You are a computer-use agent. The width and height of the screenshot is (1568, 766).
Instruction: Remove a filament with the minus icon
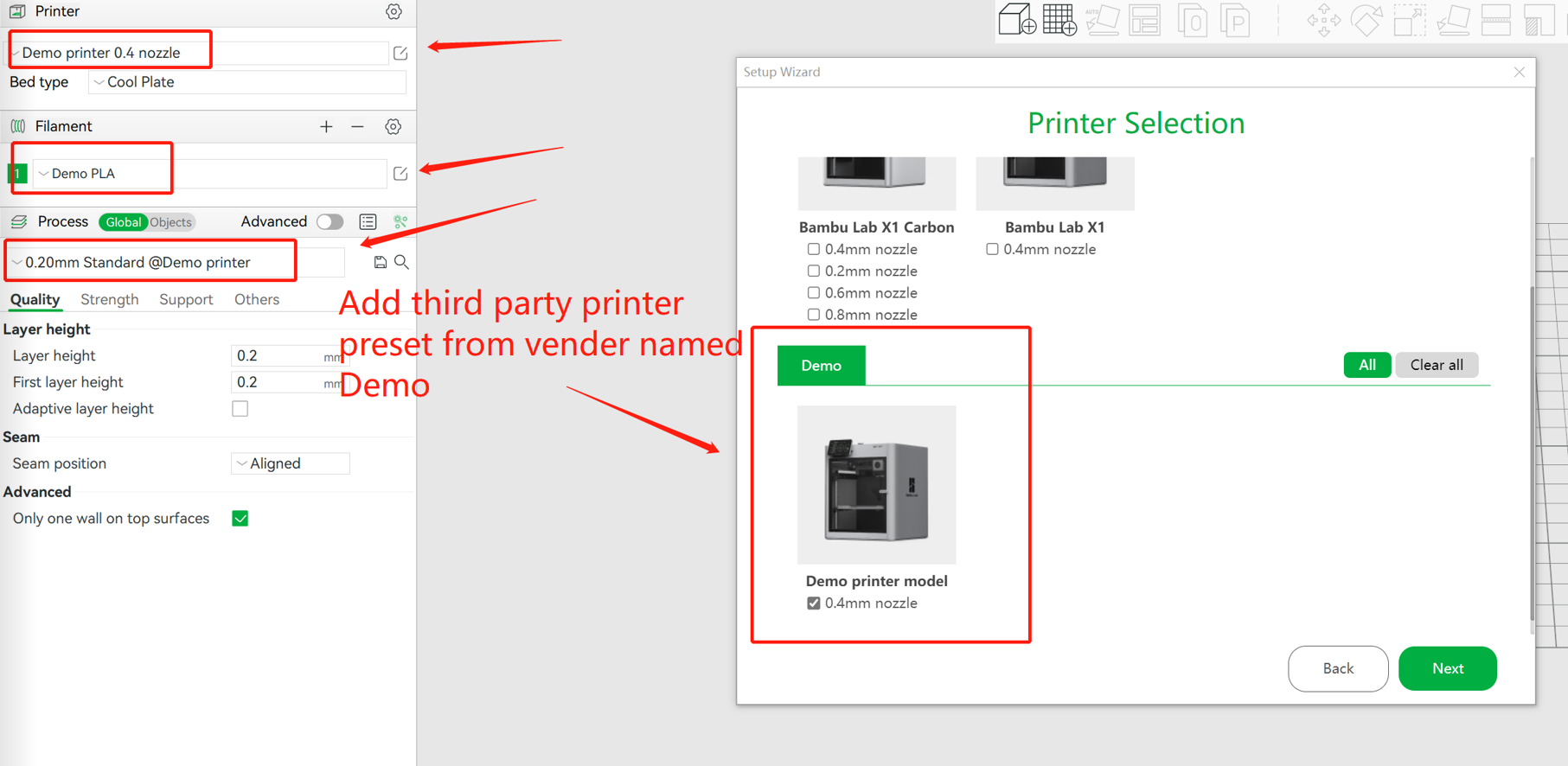tap(357, 127)
